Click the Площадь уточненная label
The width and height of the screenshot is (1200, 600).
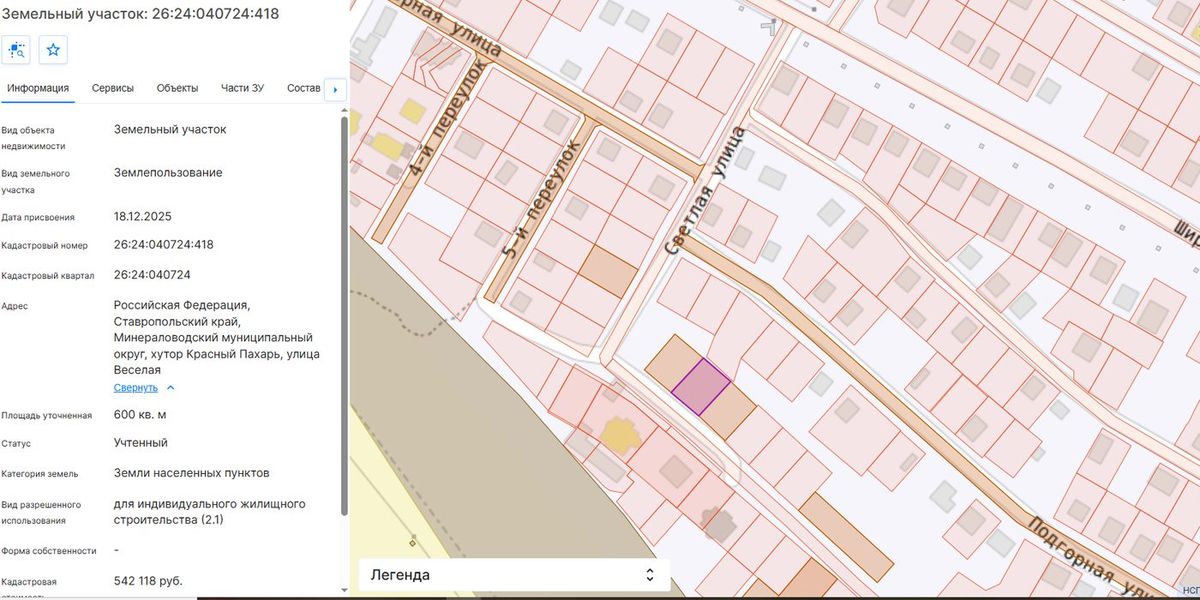47,416
